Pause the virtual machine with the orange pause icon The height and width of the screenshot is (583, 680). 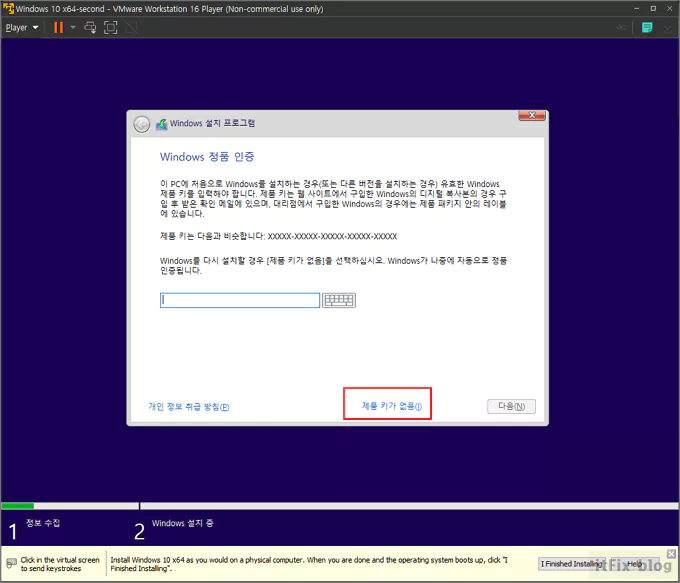pyautogui.click(x=58, y=28)
